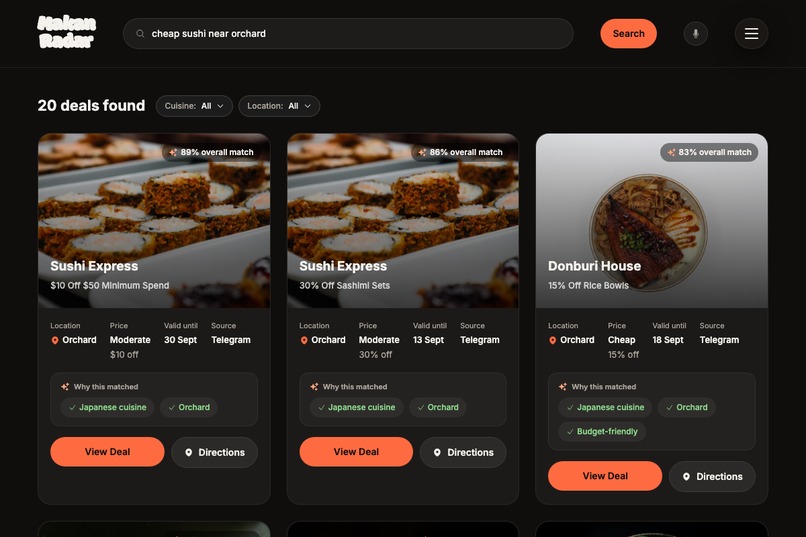Viewport: 806px width, 537px height.
Task: Click the sushi photo on the 30% Off card
Action: click(403, 221)
